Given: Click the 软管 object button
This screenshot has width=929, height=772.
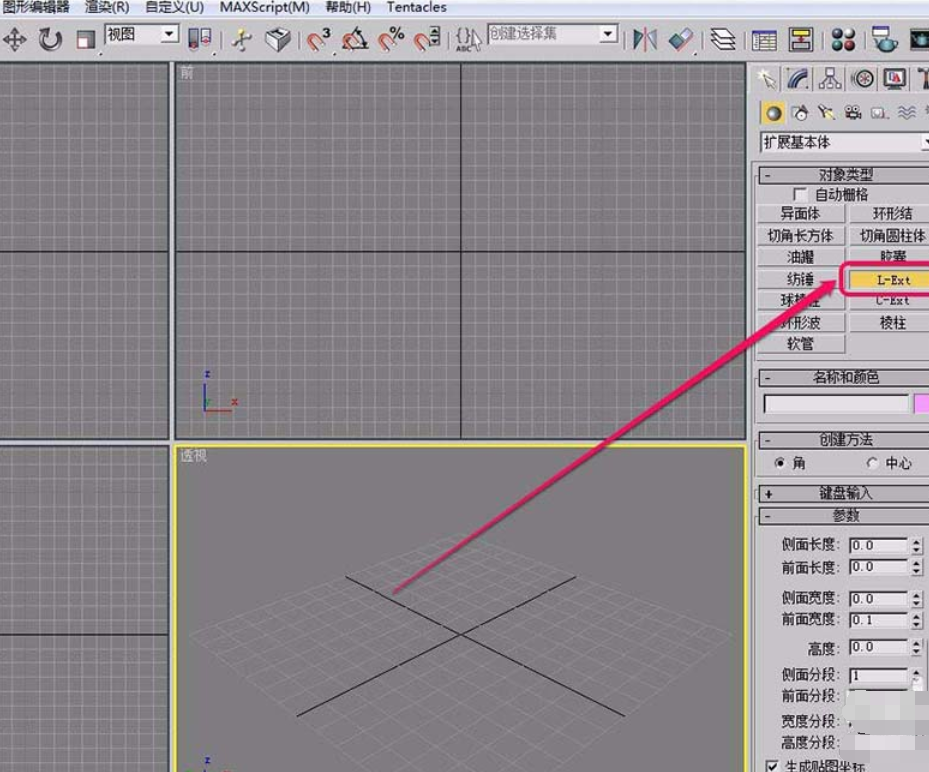Looking at the screenshot, I should coord(800,344).
